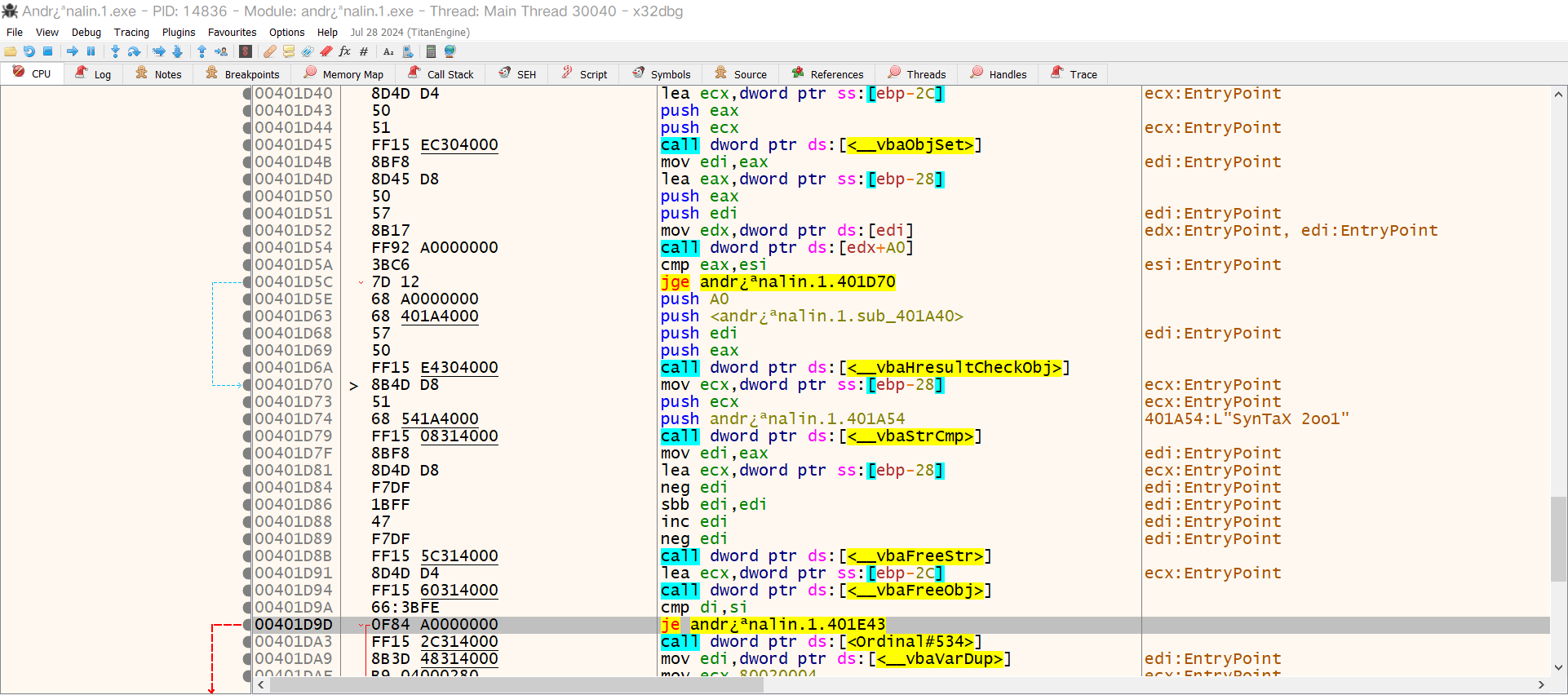
Task: Click the Step Into icon
Action: pos(115,51)
